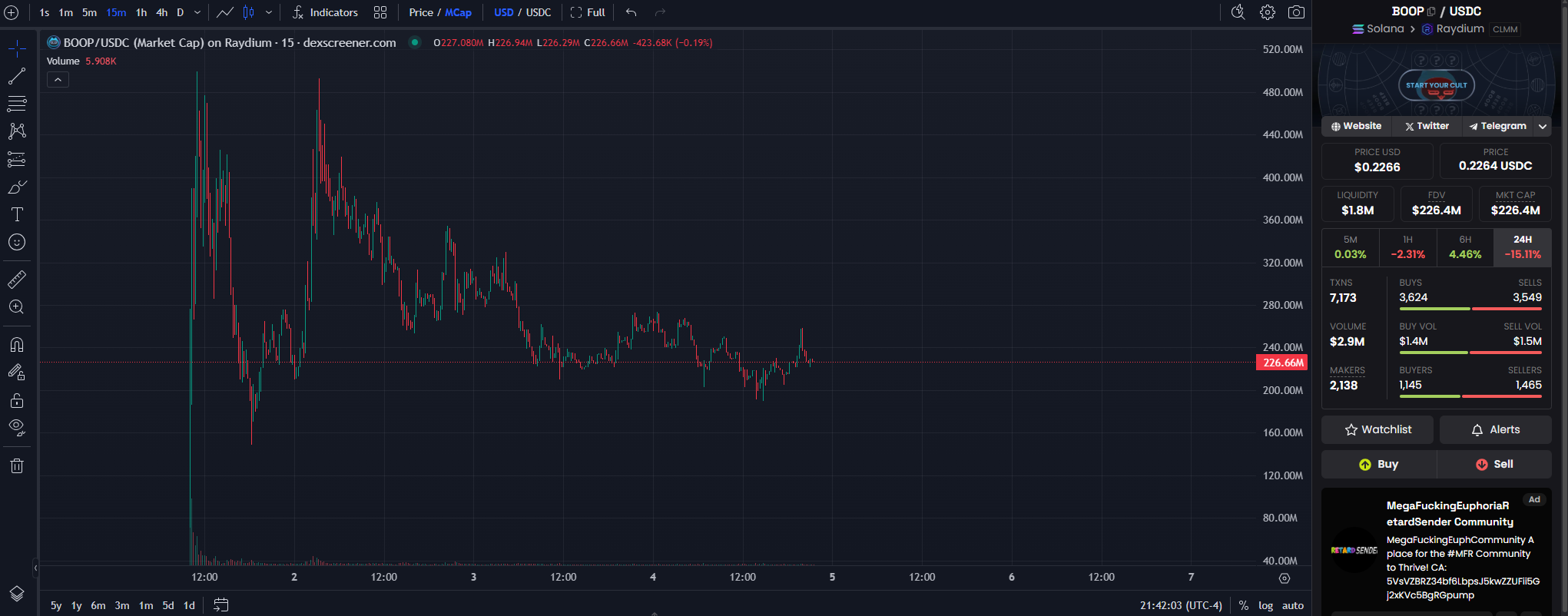Click the redo arrow
1568x616 pixels.
[660, 12]
